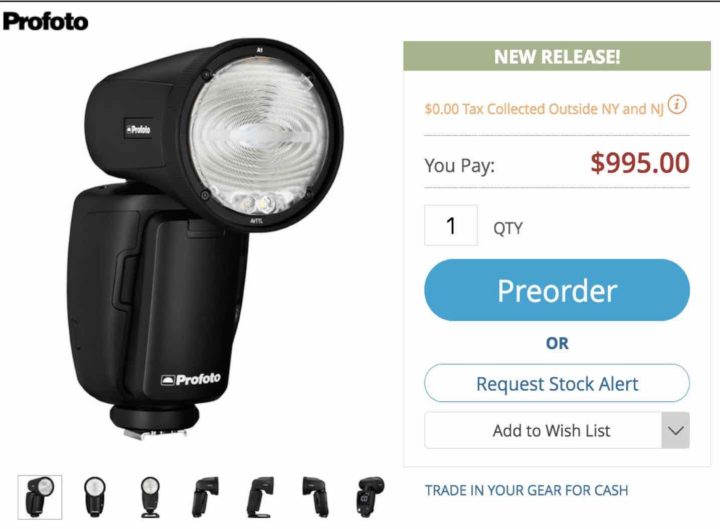Click the New Release banner
Viewport: 720px width, 529px height.
[557, 56]
